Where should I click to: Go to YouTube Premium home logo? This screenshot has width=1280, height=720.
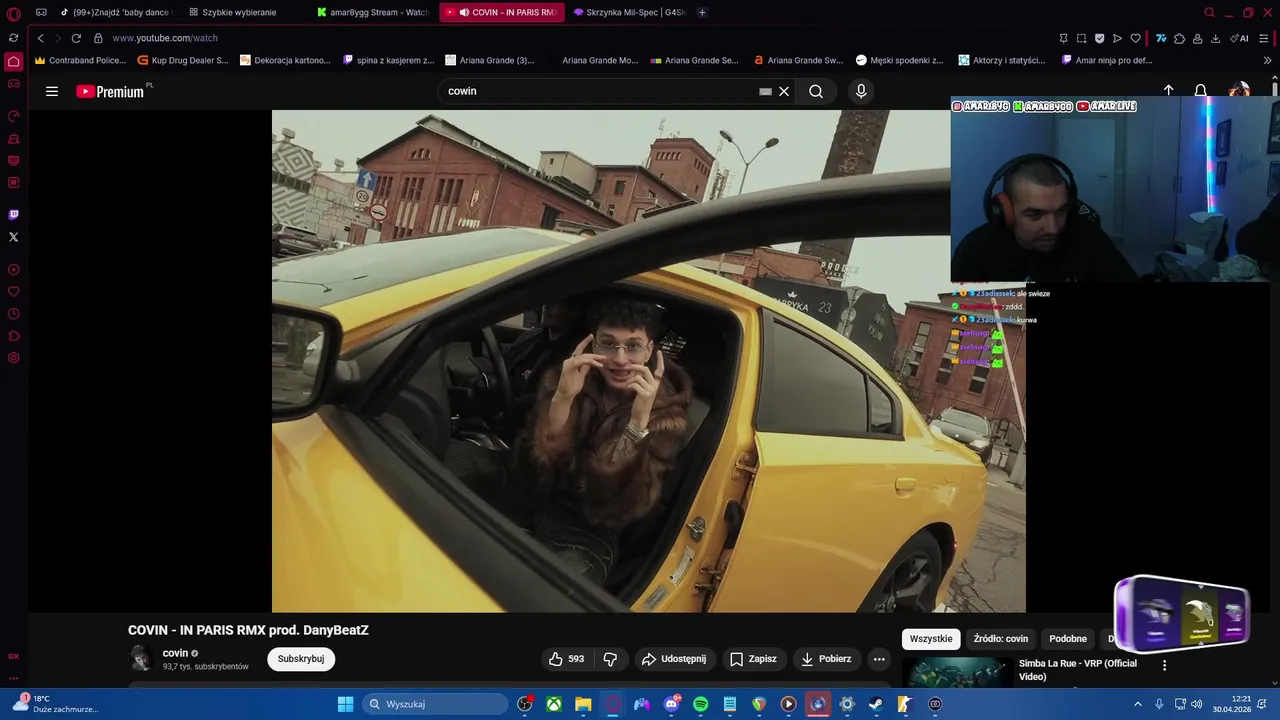pos(110,91)
